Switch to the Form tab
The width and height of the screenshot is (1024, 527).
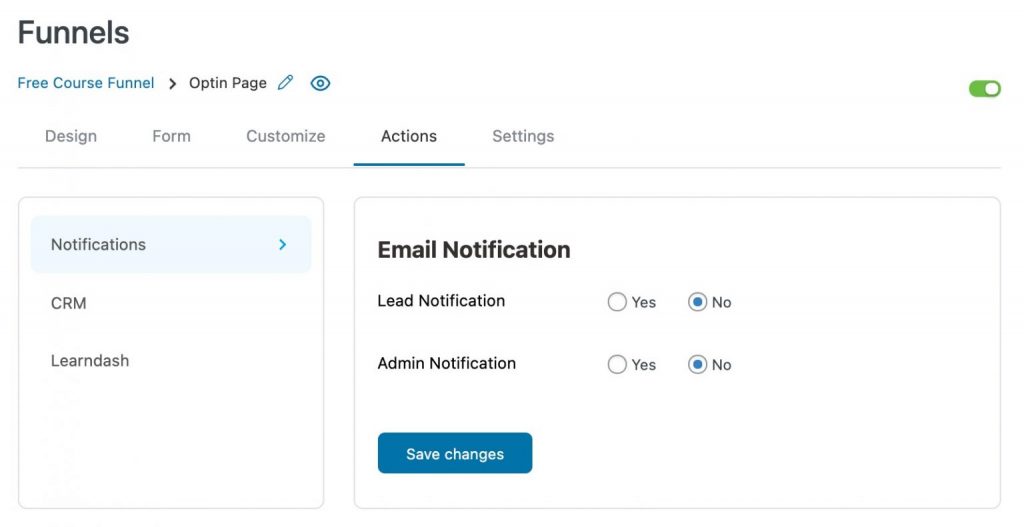point(171,136)
